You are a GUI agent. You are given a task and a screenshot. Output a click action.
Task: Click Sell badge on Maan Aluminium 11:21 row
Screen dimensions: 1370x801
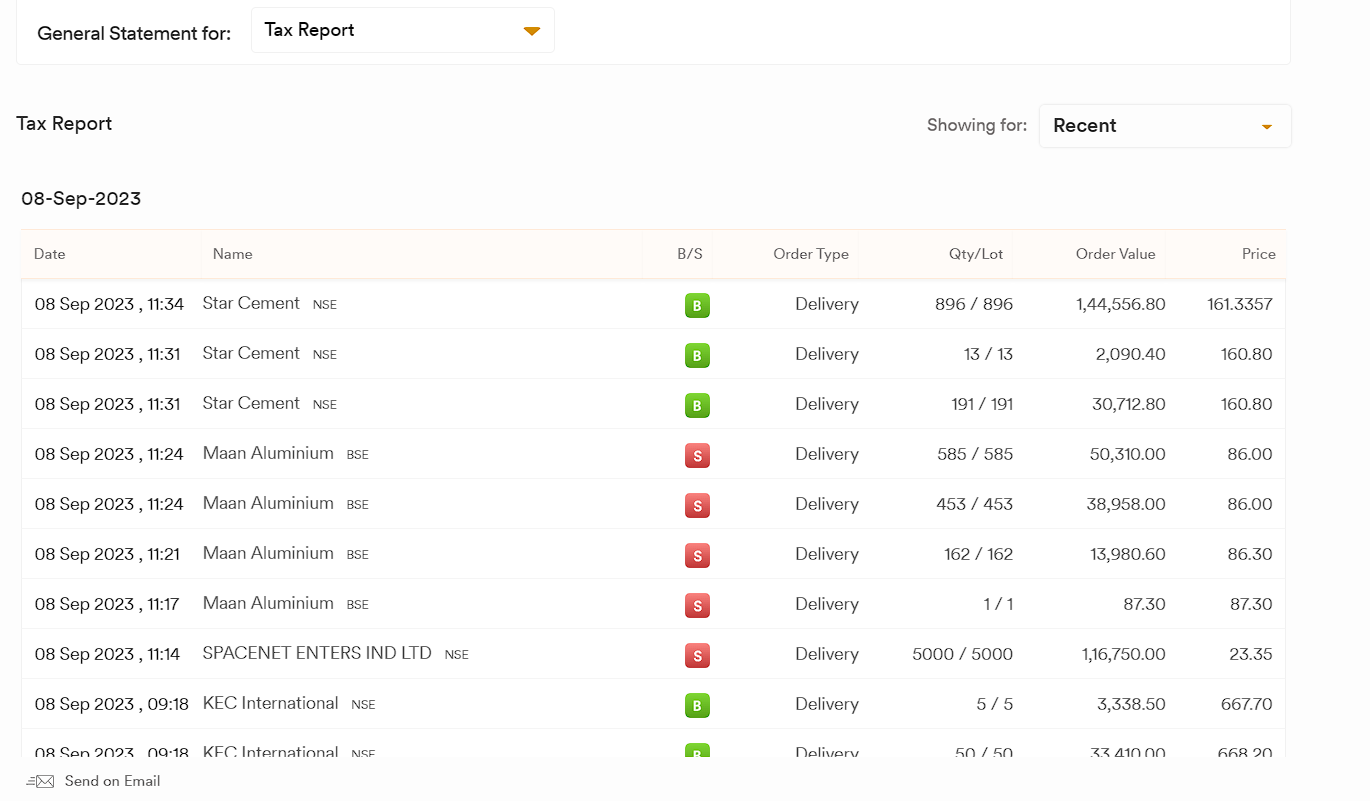tap(697, 555)
